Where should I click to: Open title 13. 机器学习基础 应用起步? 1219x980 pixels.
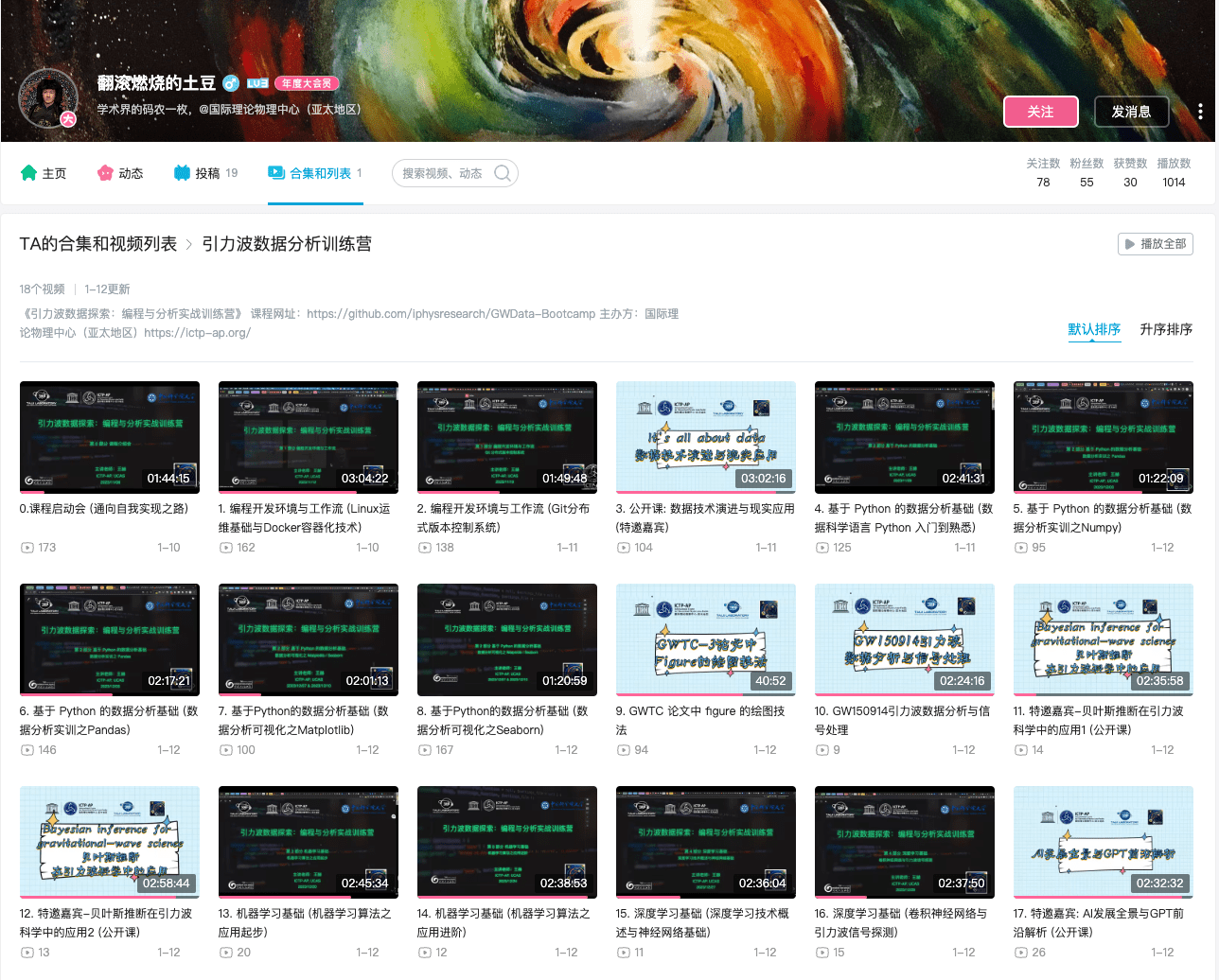pyautogui.click(x=305, y=923)
